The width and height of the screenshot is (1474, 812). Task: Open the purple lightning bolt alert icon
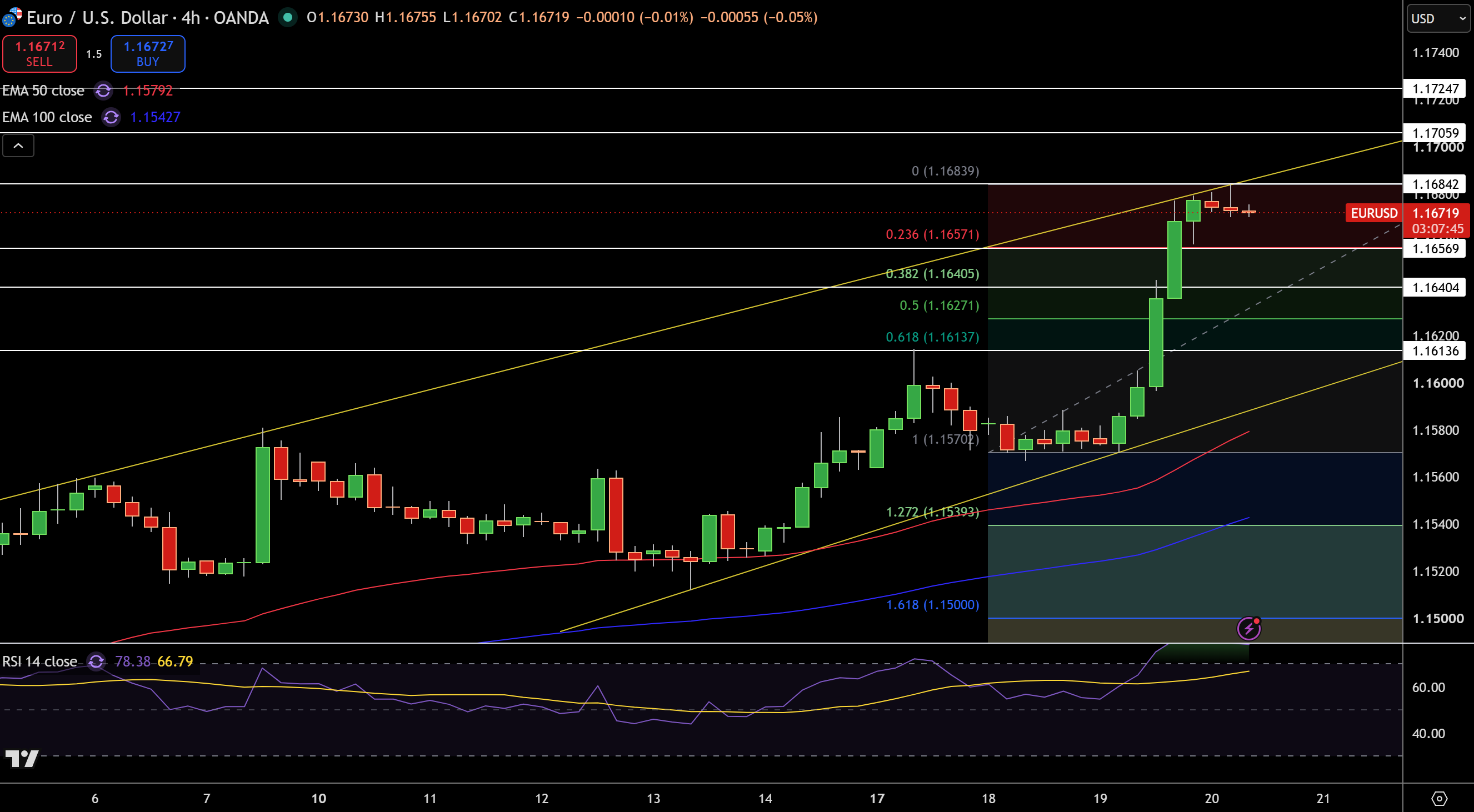[x=1248, y=629]
